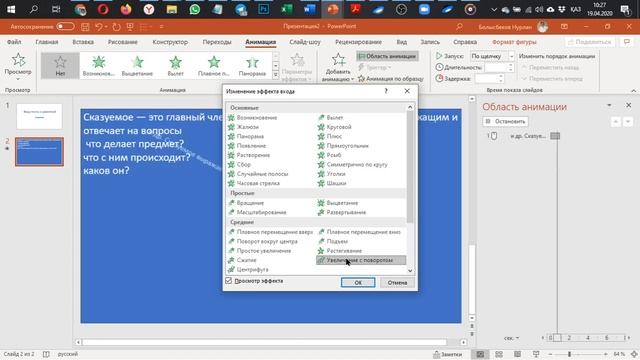Open reading view icon in status bar
This screenshot has width=640, height=360.
click(x=517, y=354)
